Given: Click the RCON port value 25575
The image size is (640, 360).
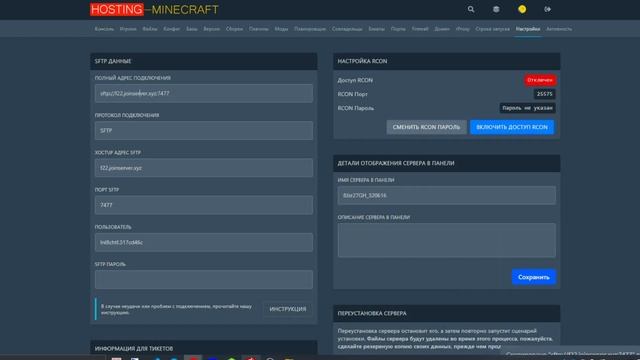Looking at the screenshot, I should tap(544, 94).
